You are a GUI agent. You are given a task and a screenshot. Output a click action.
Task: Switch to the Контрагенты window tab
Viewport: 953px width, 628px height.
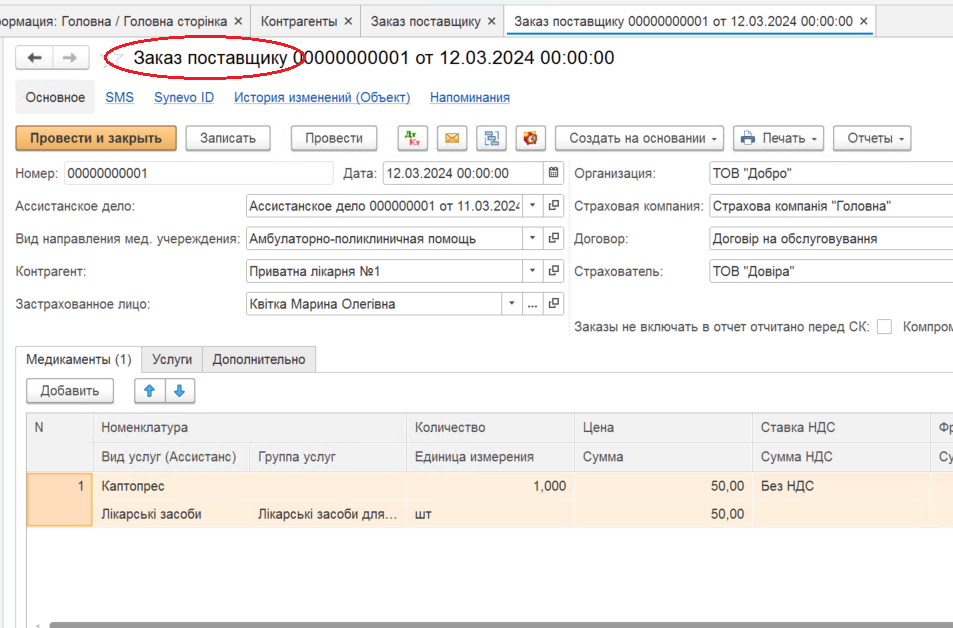click(306, 21)
